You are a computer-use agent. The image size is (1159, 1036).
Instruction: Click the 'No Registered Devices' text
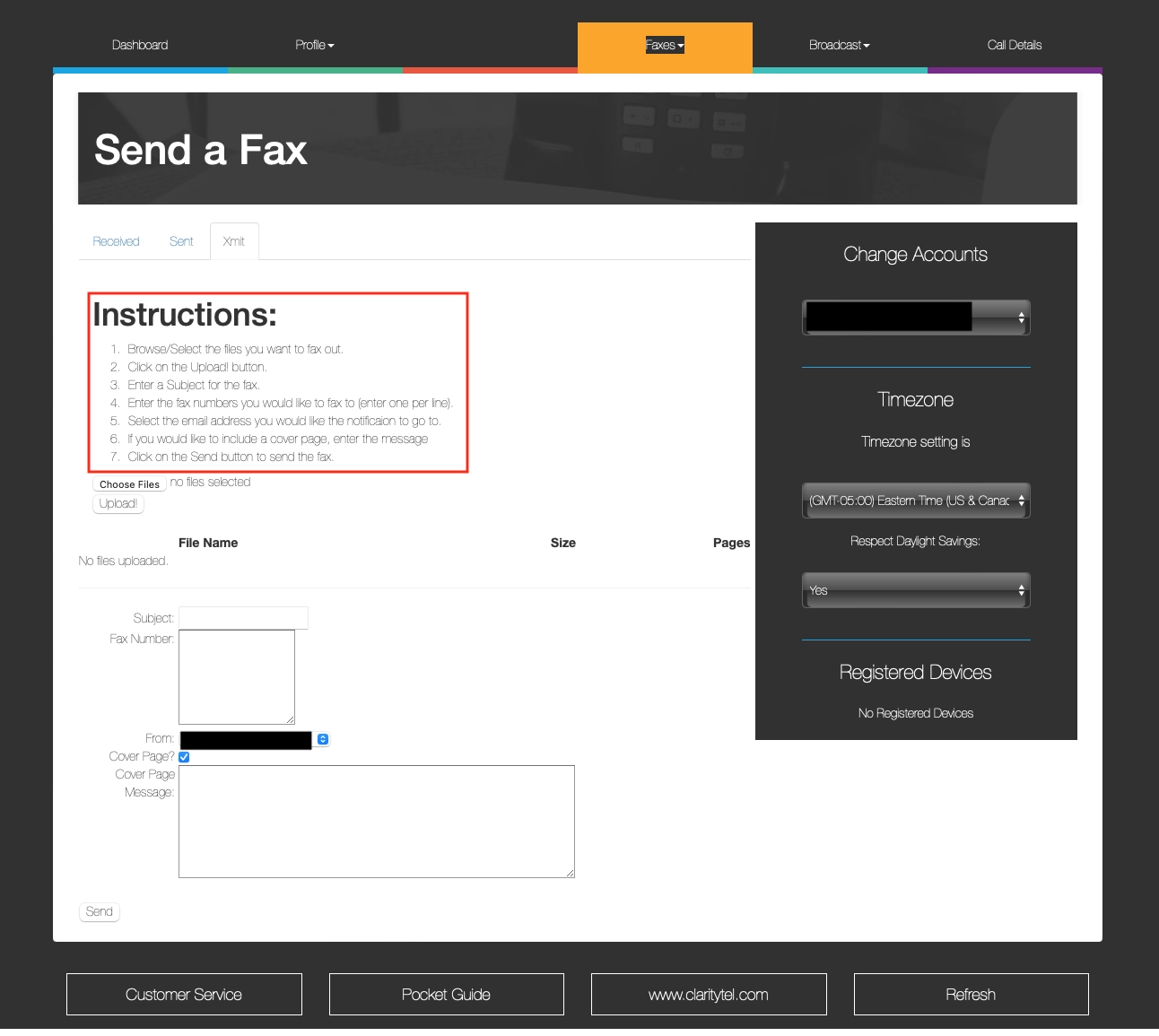916,713
